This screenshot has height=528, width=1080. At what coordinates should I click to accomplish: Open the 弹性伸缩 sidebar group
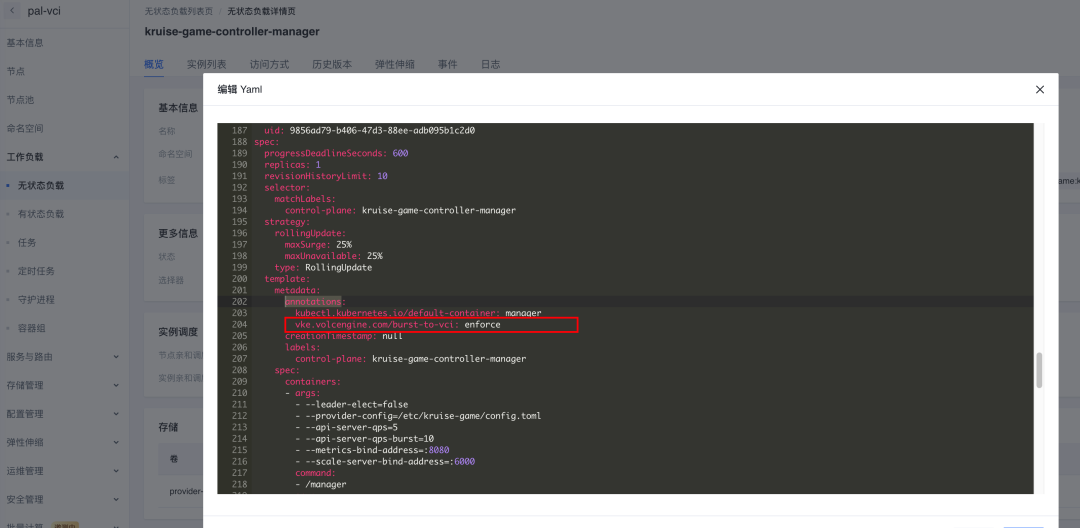click(116, 442)
